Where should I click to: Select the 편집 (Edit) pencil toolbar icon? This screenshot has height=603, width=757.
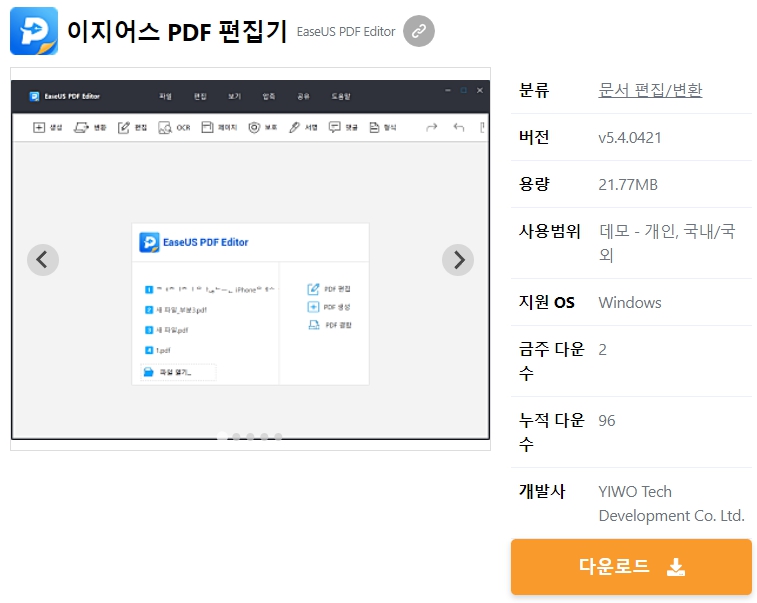pos(124,127)
